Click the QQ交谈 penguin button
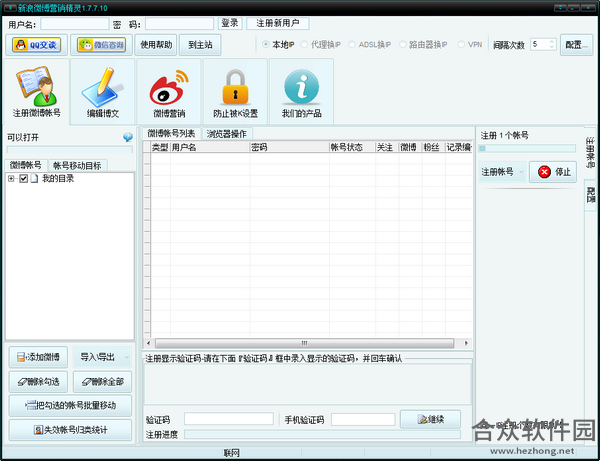Viewport: 600px width, 461px height. coord(36,45)
